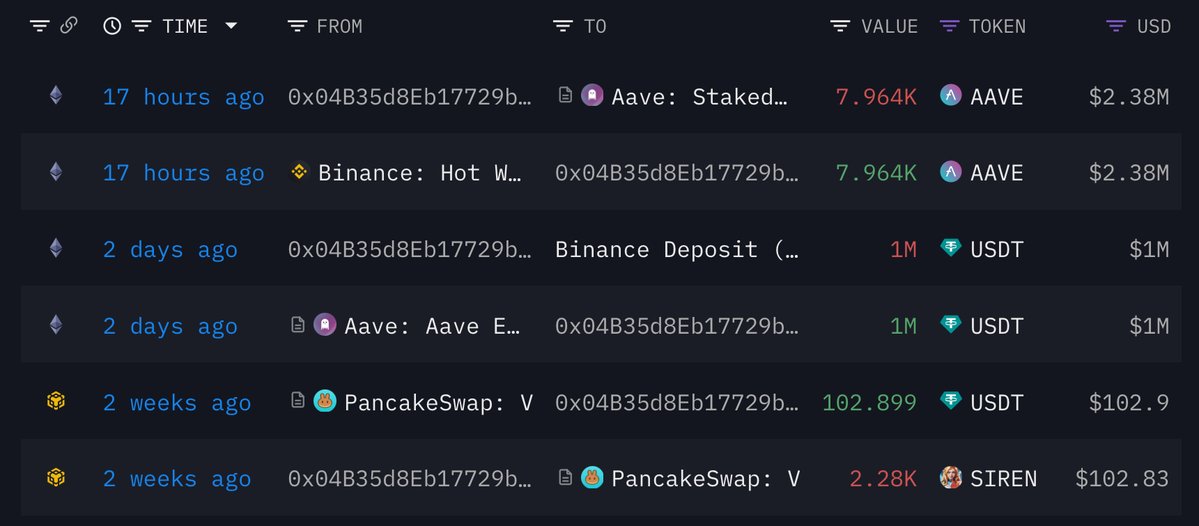Open the Binance Deposit address link
This screenshot has width=1199, height=526.
677,250
